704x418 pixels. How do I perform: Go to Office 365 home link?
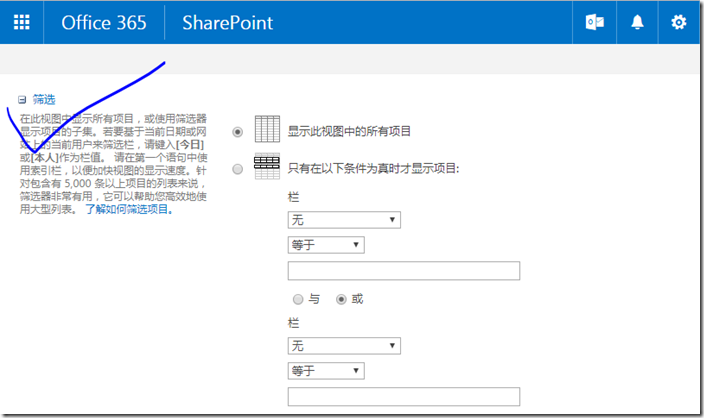(104, 22)
